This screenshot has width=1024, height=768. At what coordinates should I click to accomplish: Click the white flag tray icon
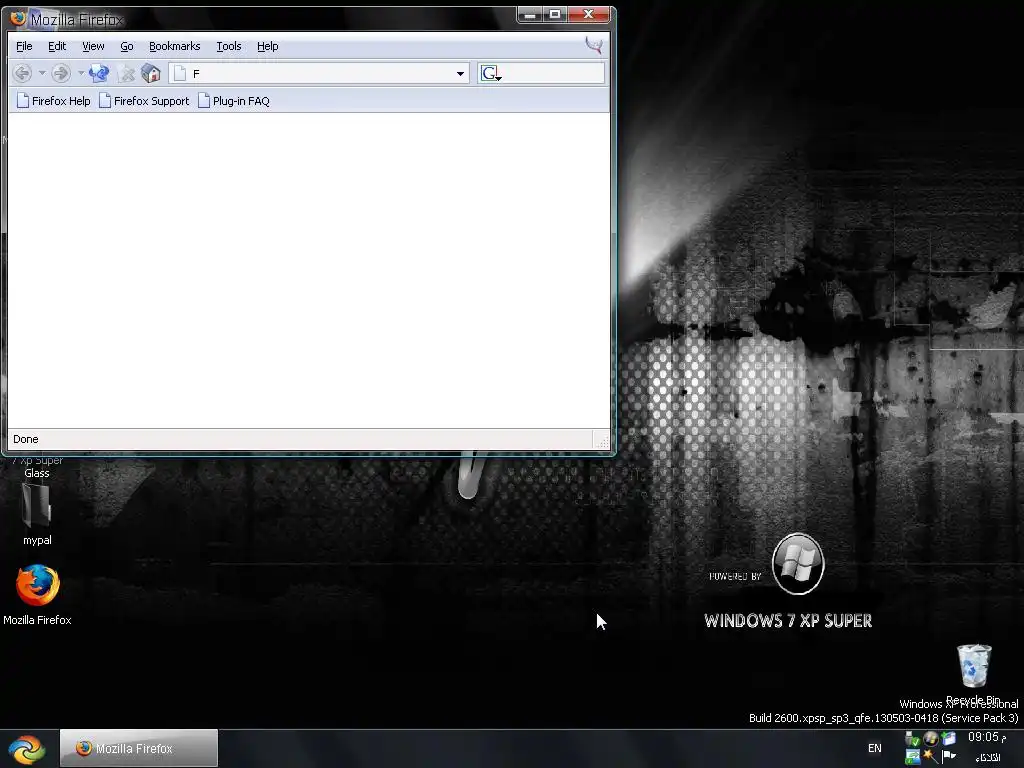point(948,757)
